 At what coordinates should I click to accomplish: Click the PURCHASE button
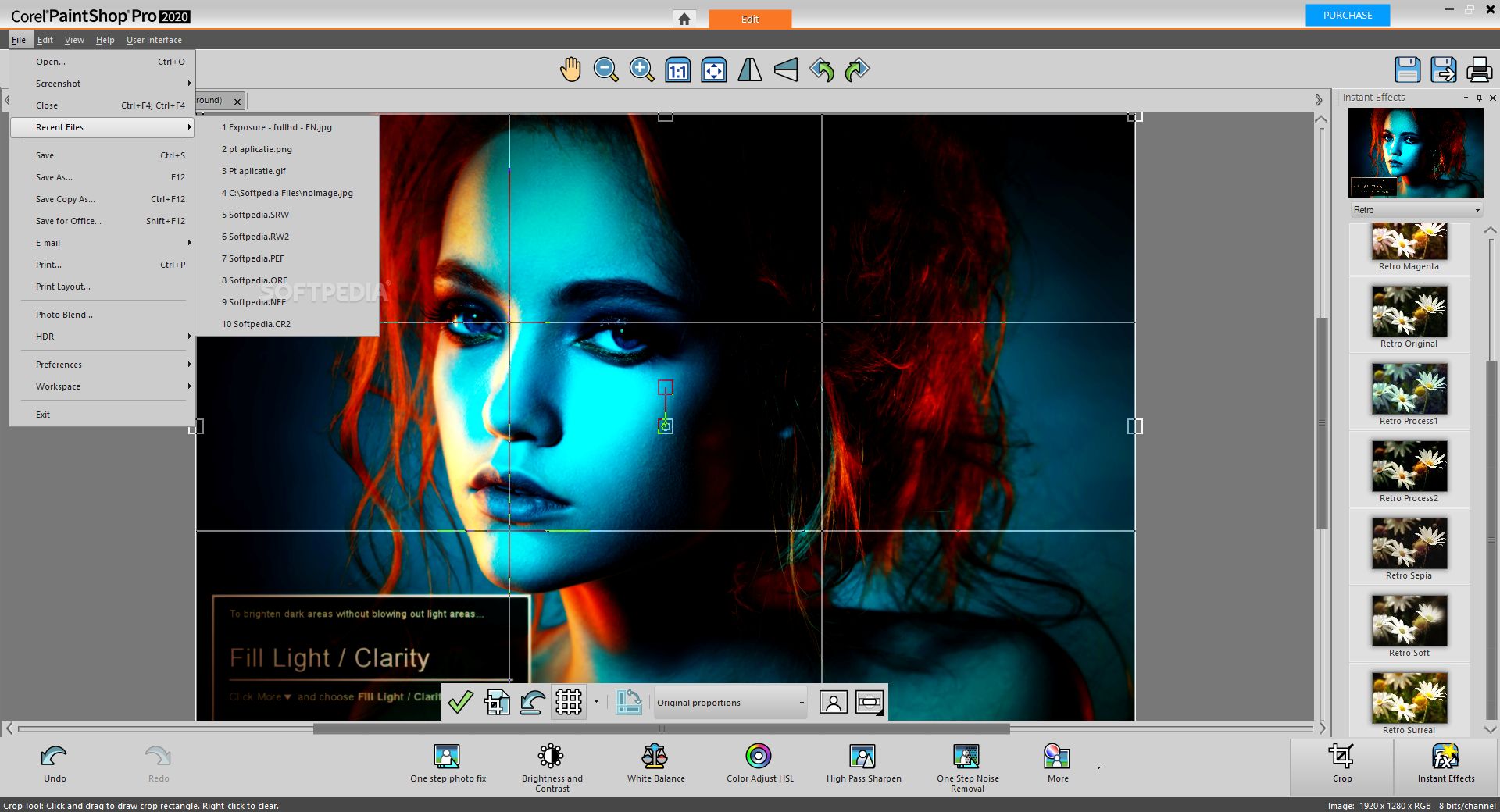tap(1347, 15)
